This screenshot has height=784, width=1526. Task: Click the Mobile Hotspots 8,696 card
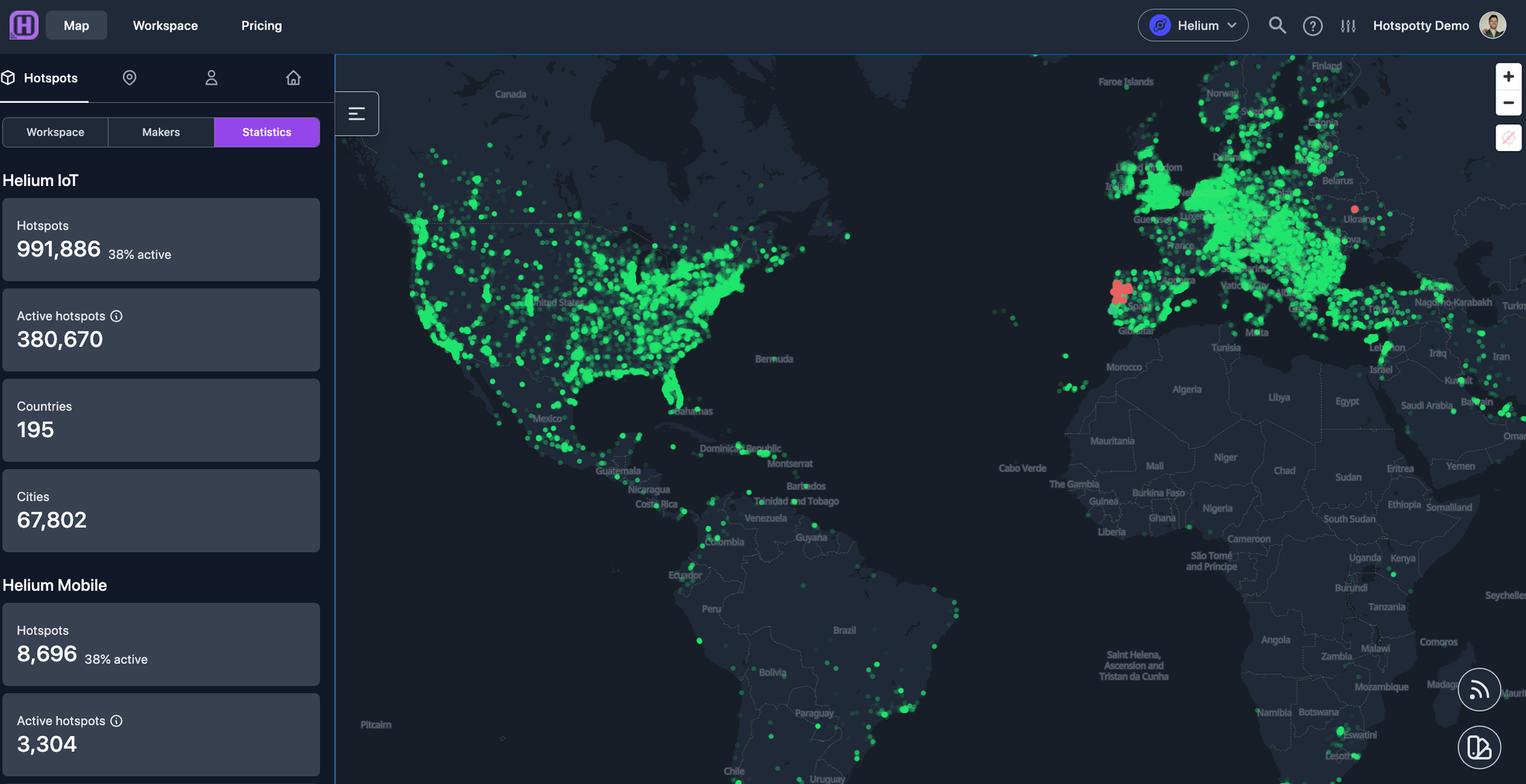(x=161, y=644)
